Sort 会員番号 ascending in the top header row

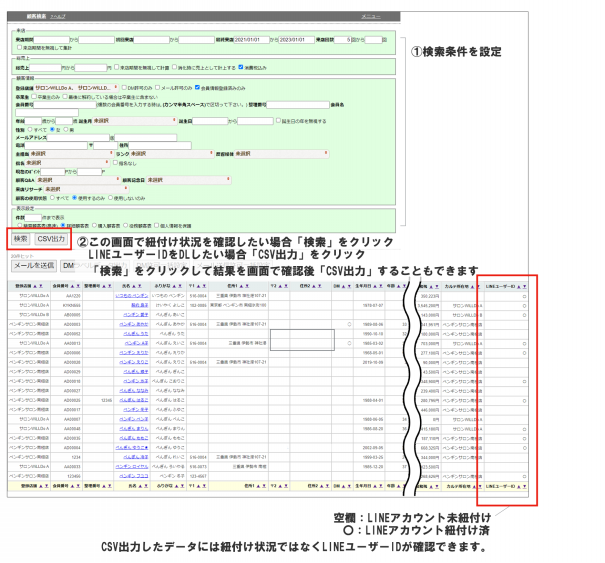(x=73, y=286)
